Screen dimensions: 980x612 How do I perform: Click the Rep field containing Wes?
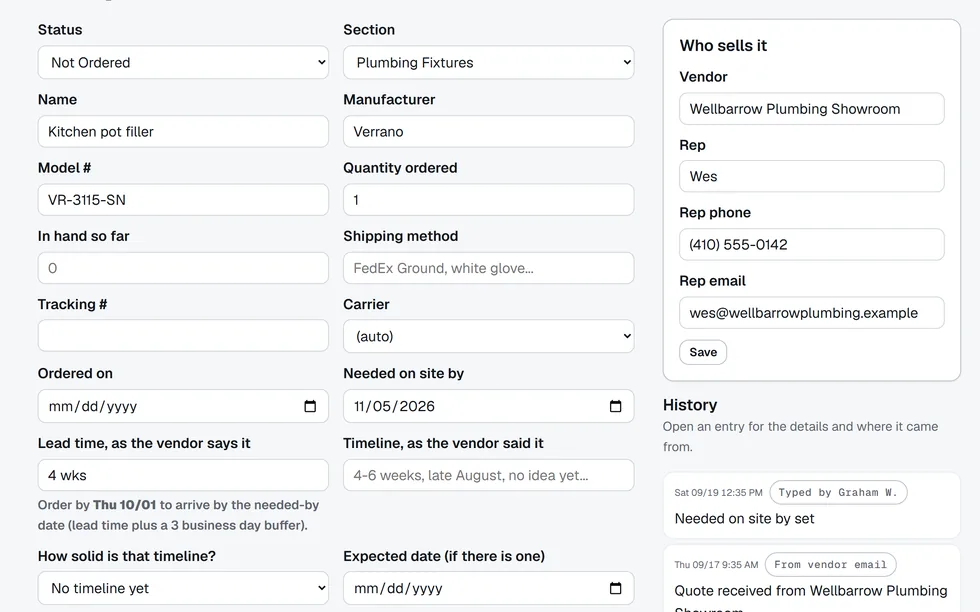[x=812, y=176]
